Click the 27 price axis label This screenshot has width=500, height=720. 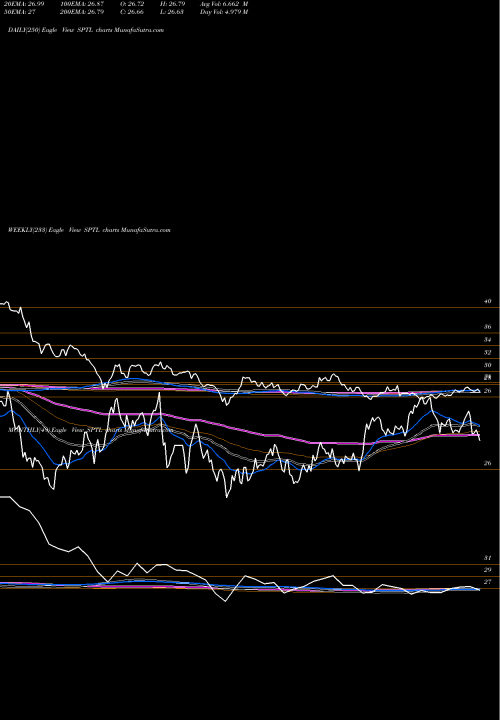click(488, 582)
